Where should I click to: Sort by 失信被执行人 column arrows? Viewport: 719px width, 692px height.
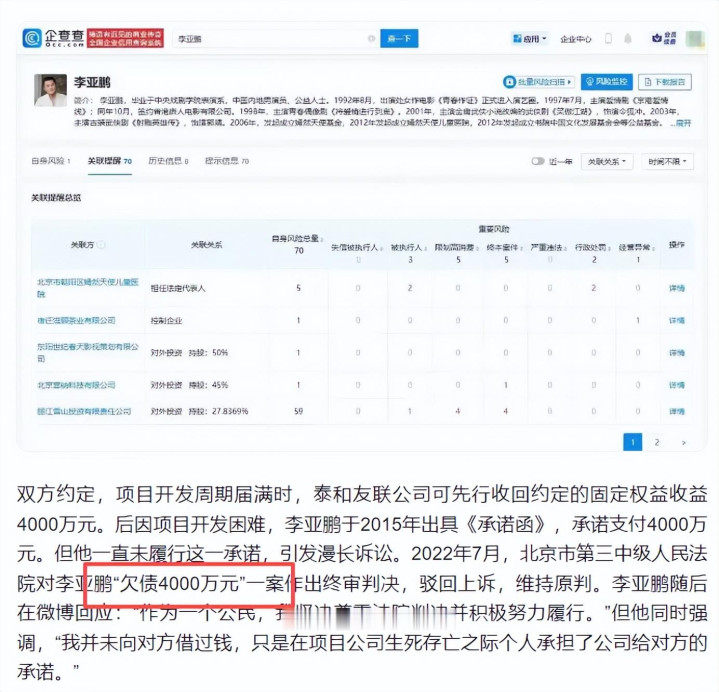pyautogui.click(x=382, y=248)
